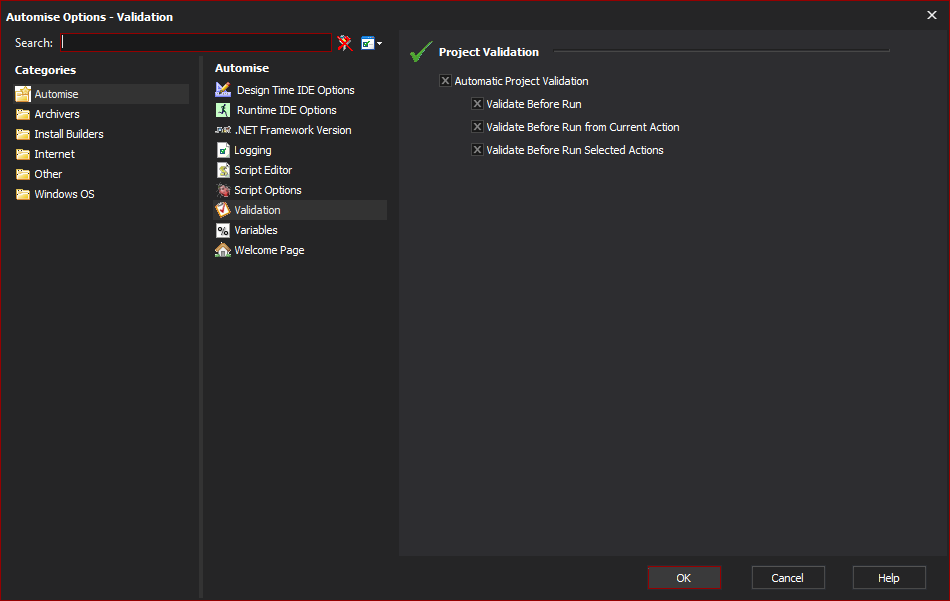The width and height of the screenshot is (950, 601).
Task: Click the Cancel button
Action: tap(788, 577)
